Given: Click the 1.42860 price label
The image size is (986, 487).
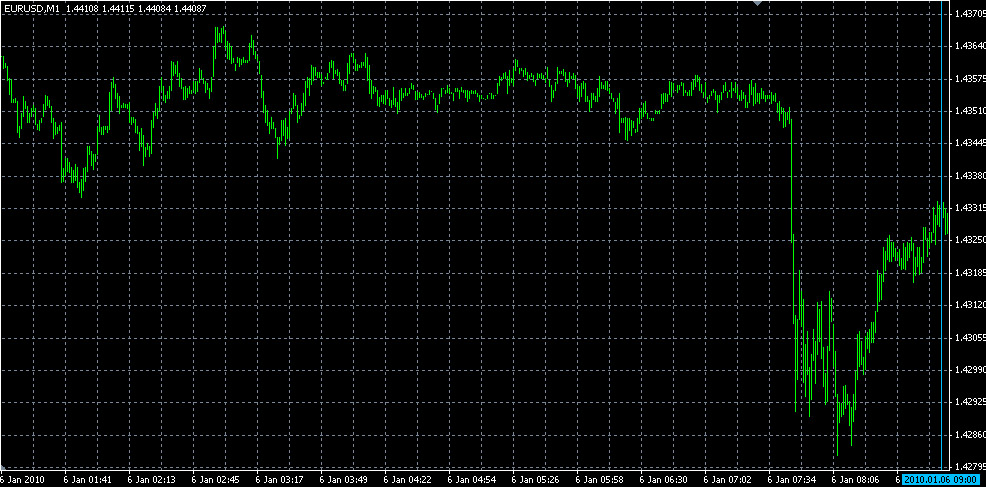Looking at the screenshot, I should [x=969, y=435].
